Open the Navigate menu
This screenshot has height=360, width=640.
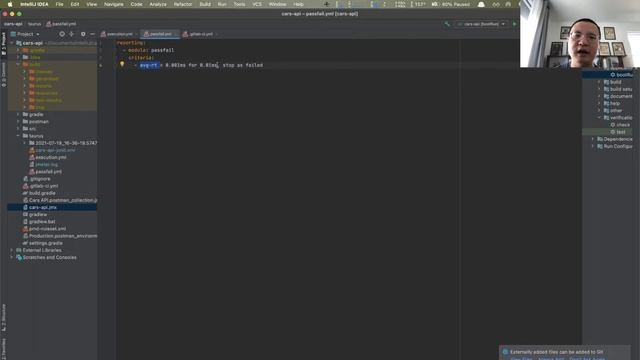pos(113,4)
